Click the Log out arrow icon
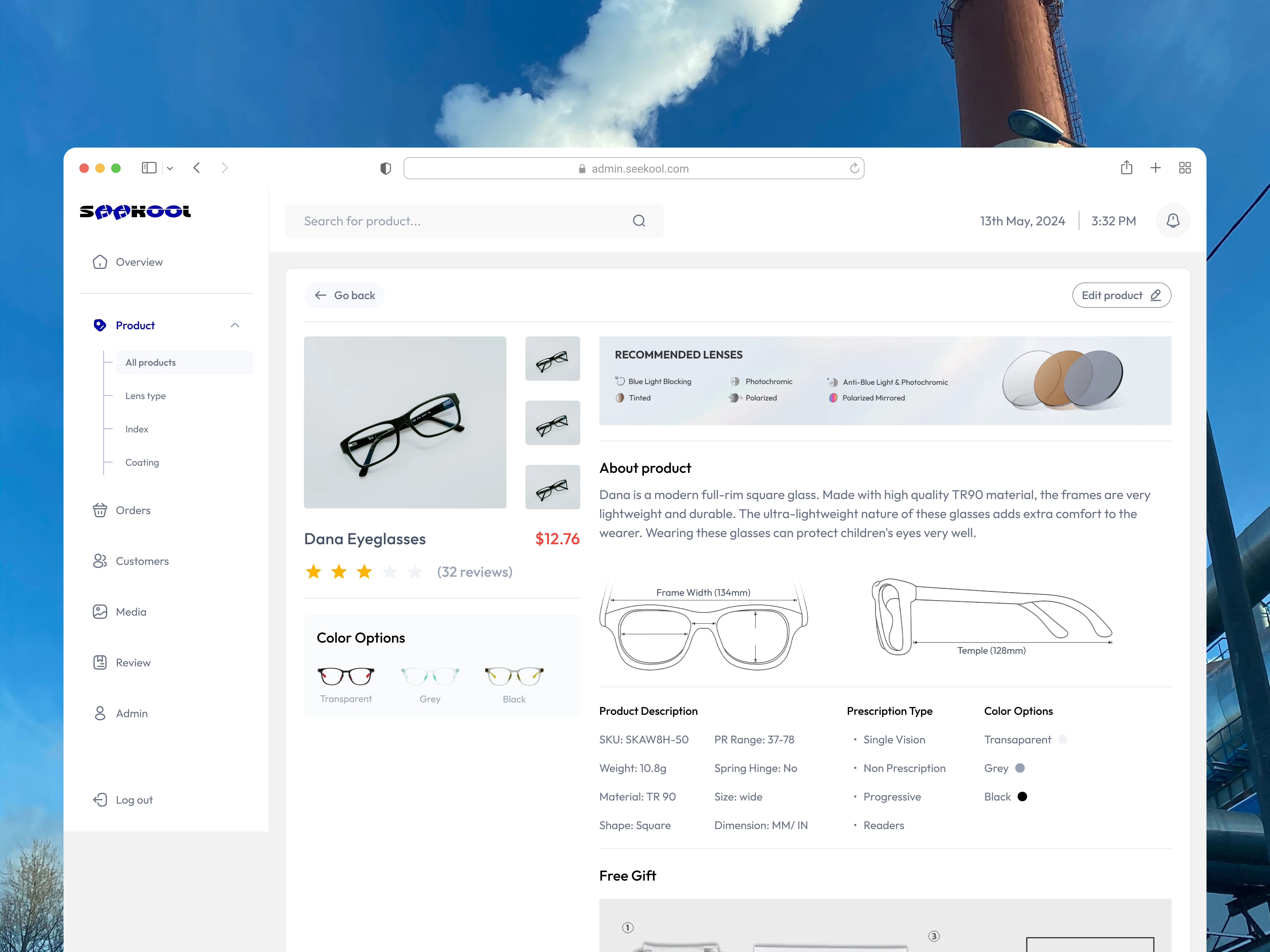The image size is (1270, 952). pyautogui.click(x=100, y=800)
